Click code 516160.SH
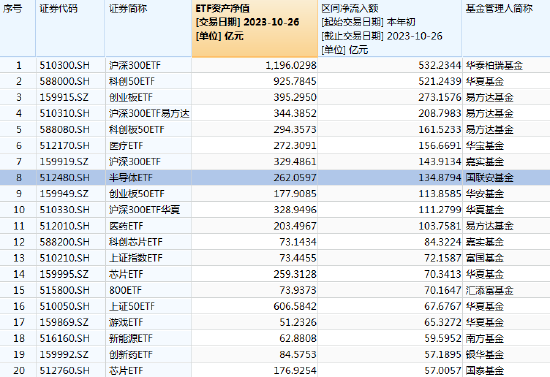Image resolution: width=550 pixels, height=377 pixels. 65,338
